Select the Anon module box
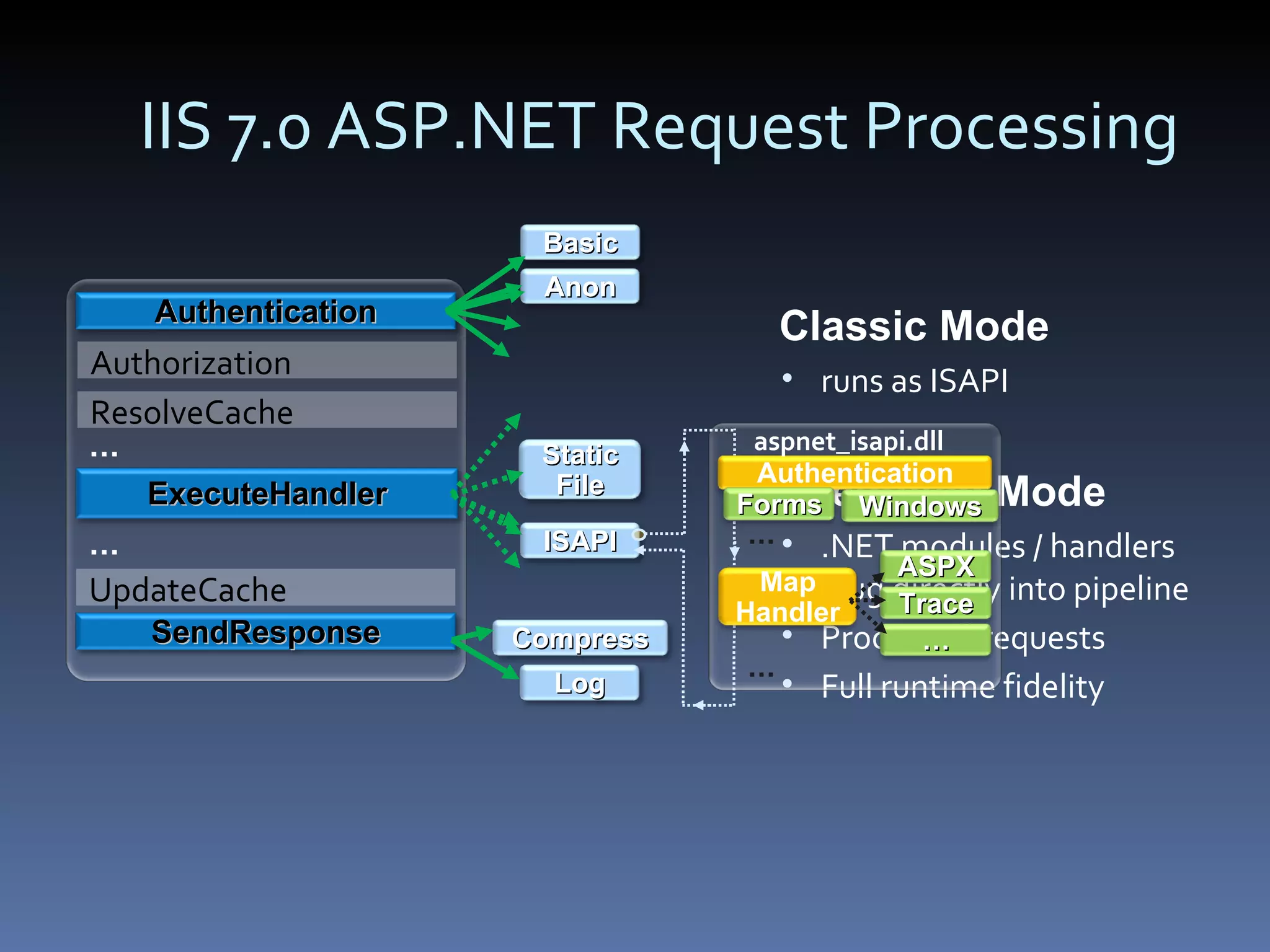1270x952 pixels. 580,286
